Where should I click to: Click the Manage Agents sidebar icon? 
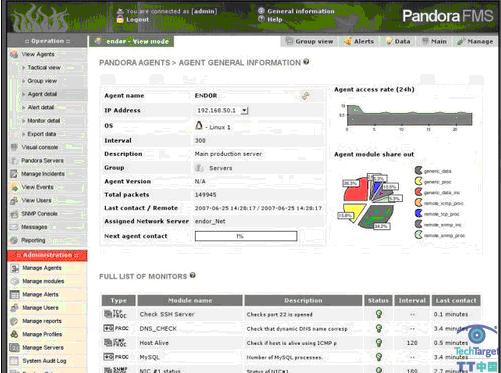coord(15,268)
